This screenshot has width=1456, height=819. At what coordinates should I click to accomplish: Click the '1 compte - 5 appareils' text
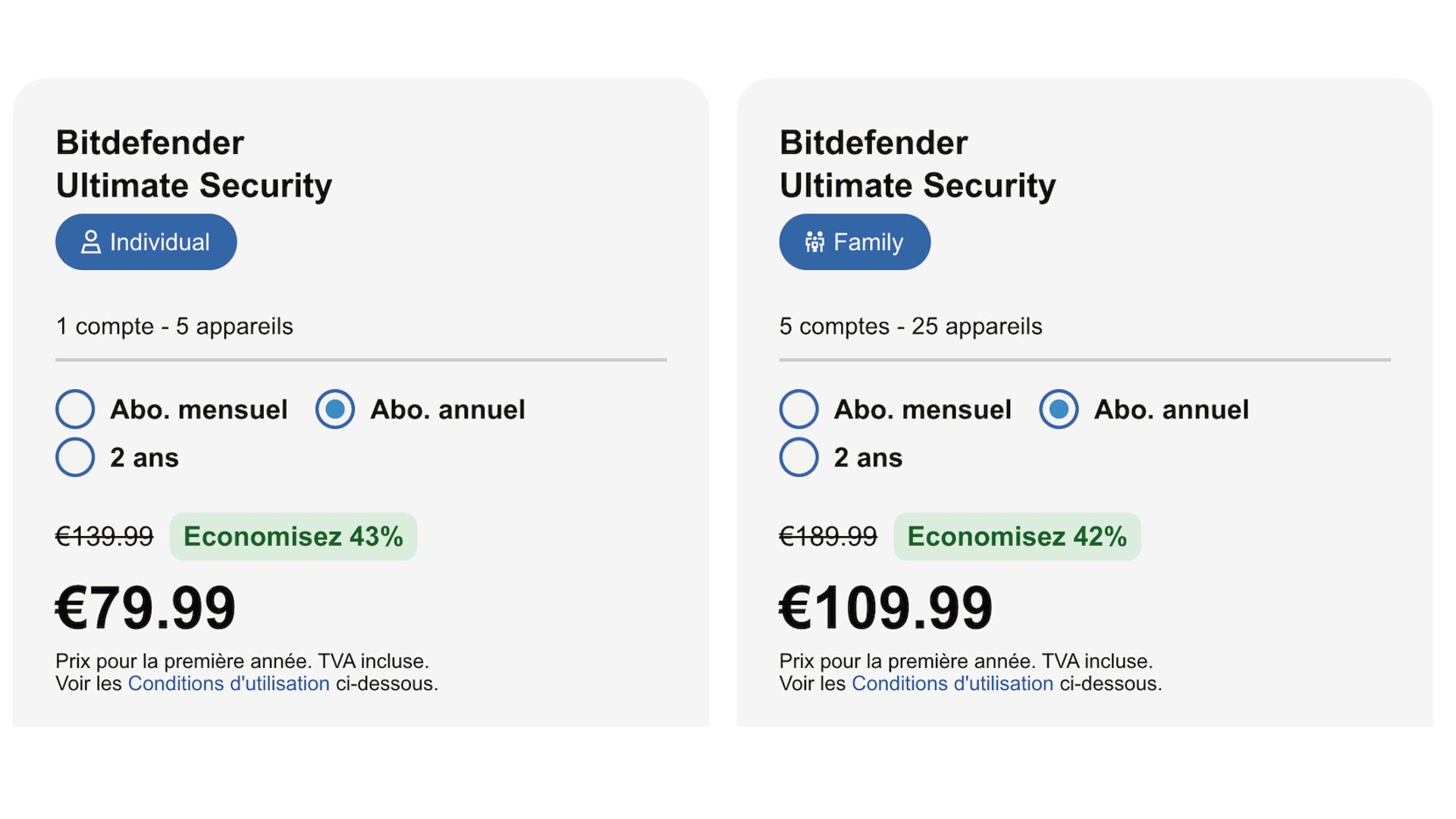pos(174,326)
